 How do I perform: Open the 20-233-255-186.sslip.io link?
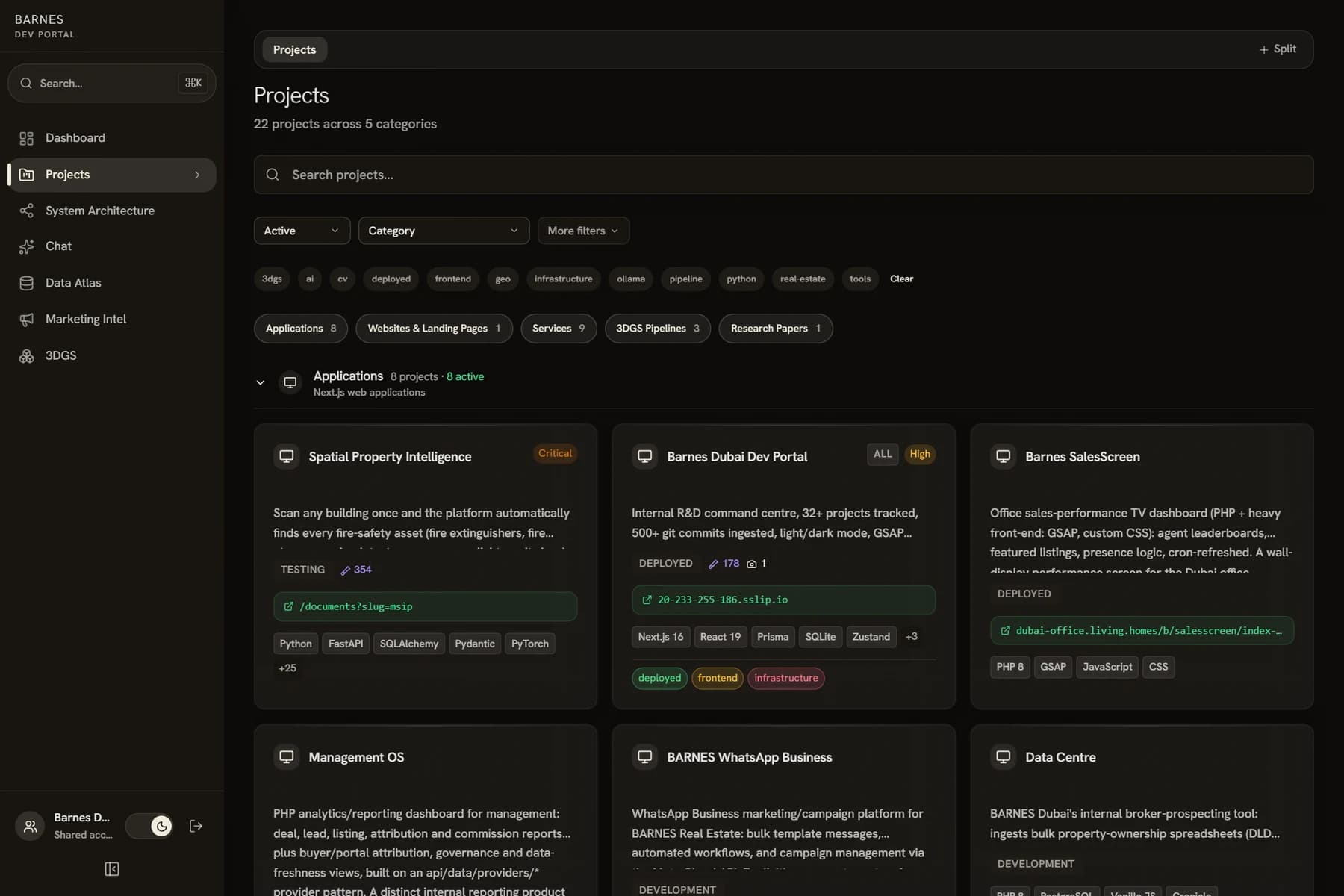783,600
